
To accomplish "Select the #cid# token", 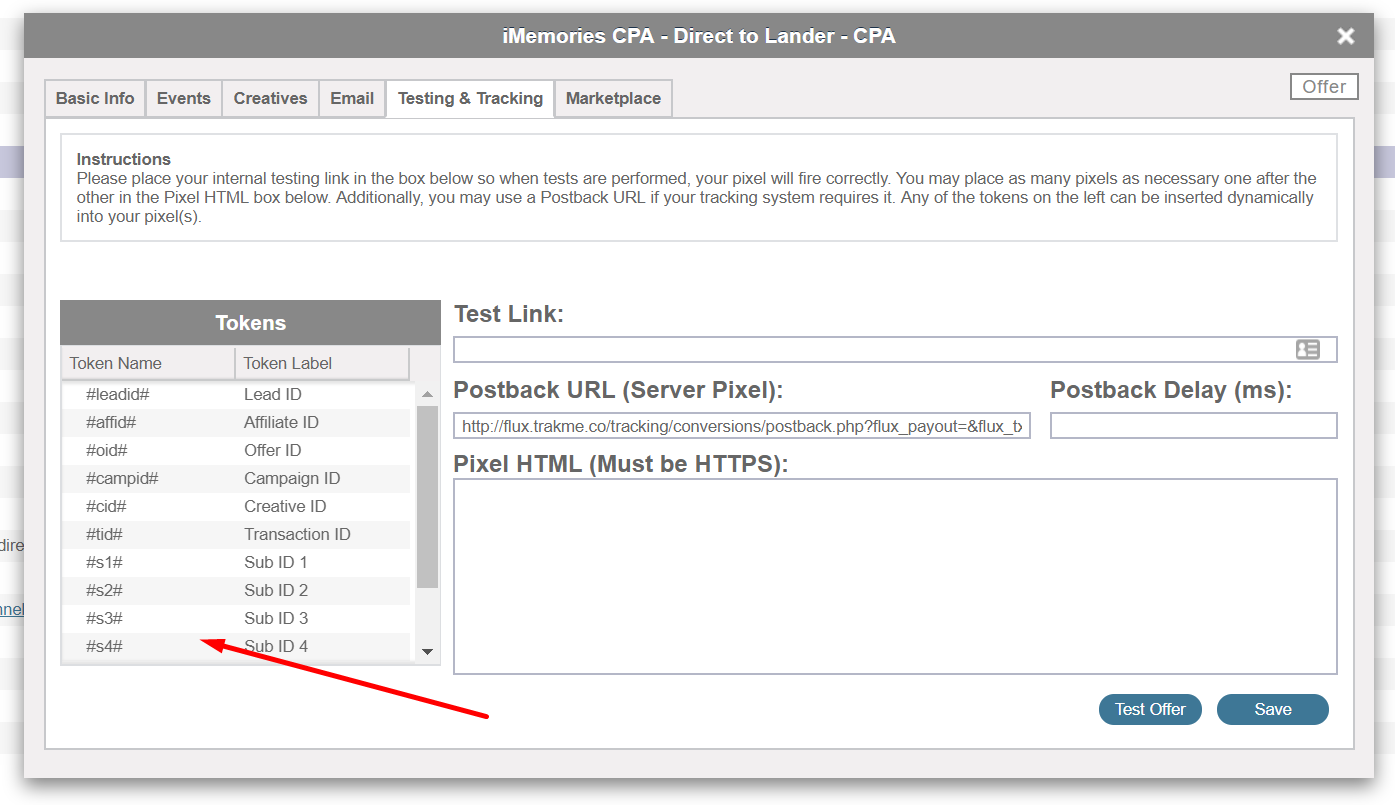I will (106, 506).
